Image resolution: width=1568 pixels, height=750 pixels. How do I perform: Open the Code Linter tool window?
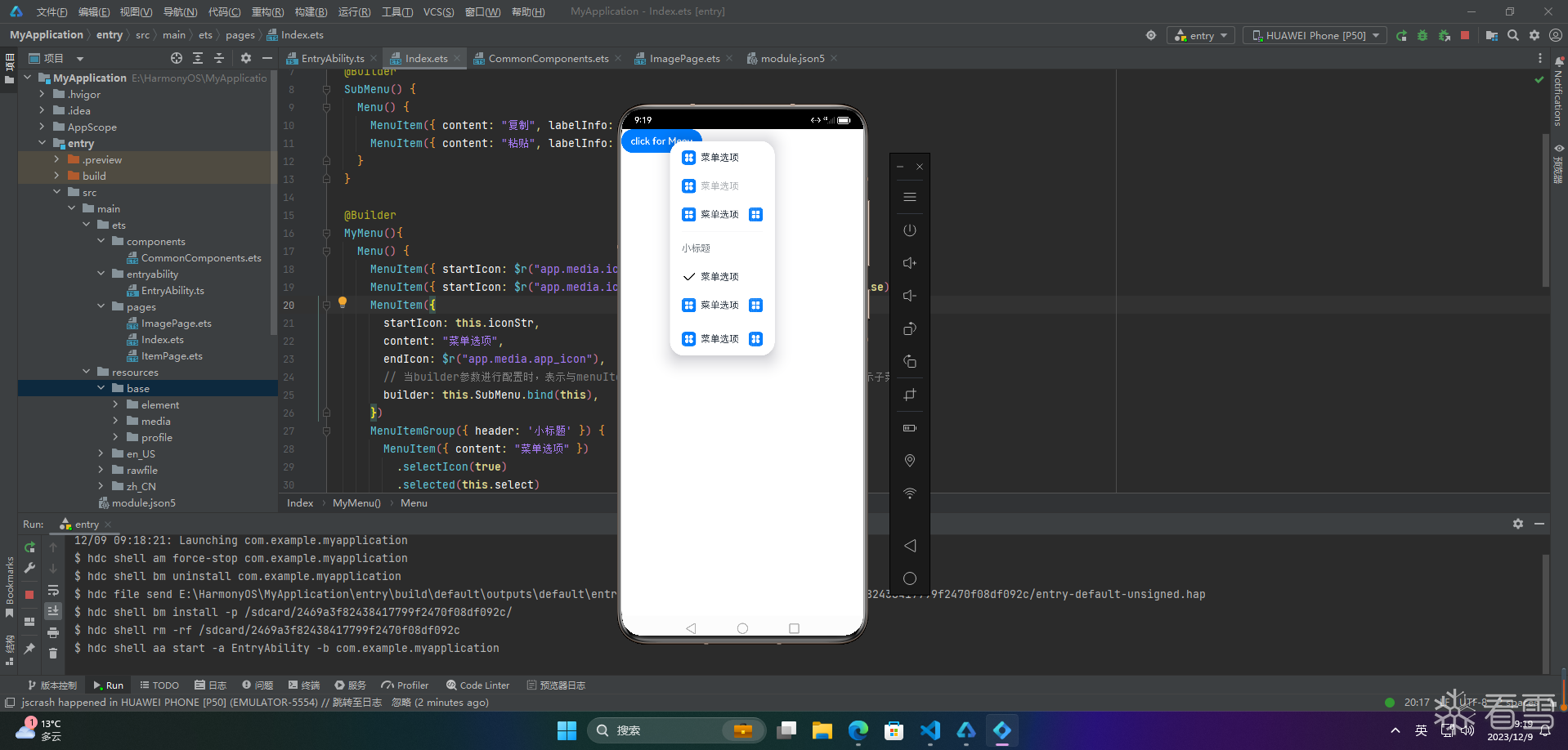click(x=478, y=685)
